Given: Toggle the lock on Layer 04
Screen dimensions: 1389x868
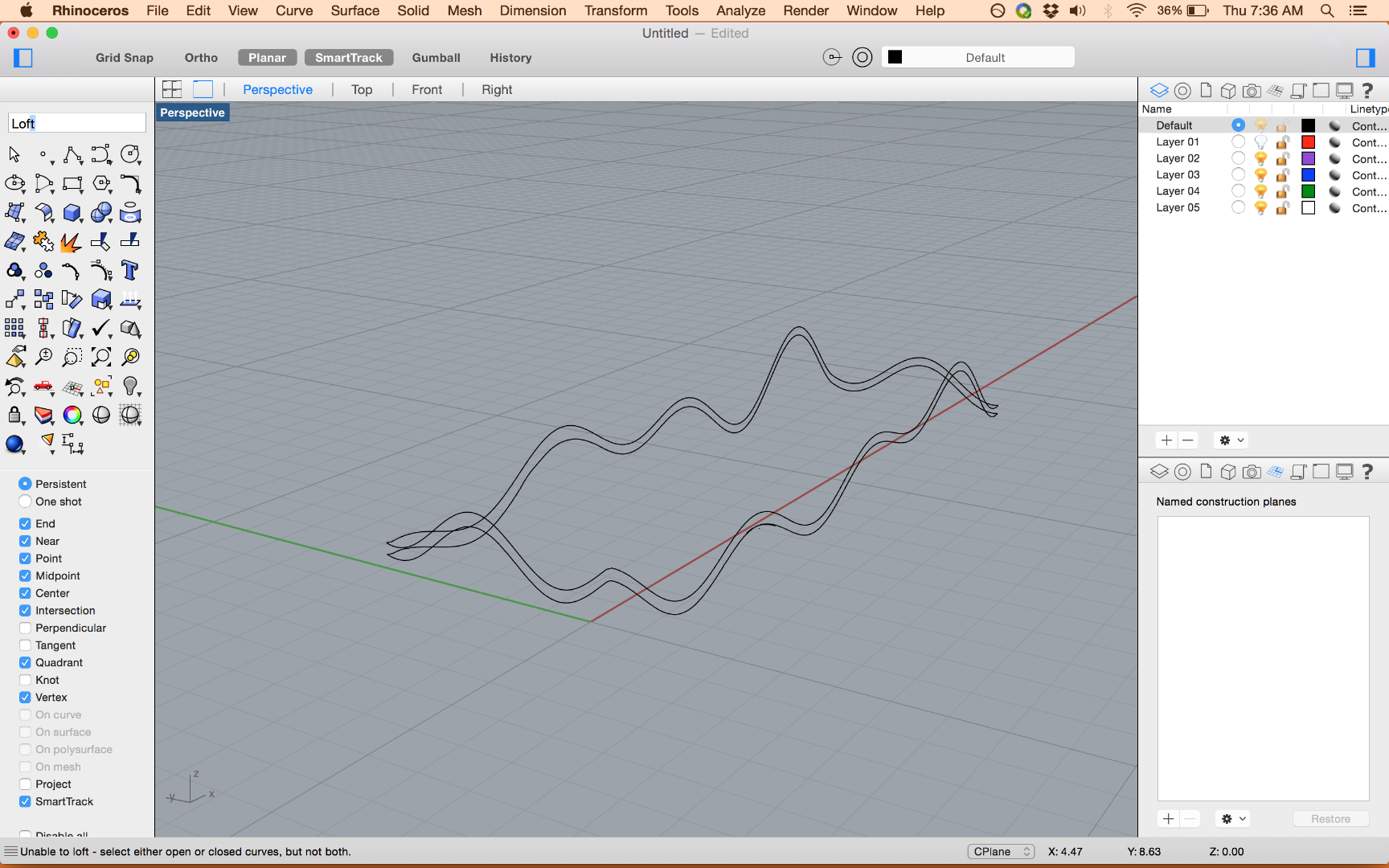Looking at the screenshot, I should click(x=1283, y=191).
